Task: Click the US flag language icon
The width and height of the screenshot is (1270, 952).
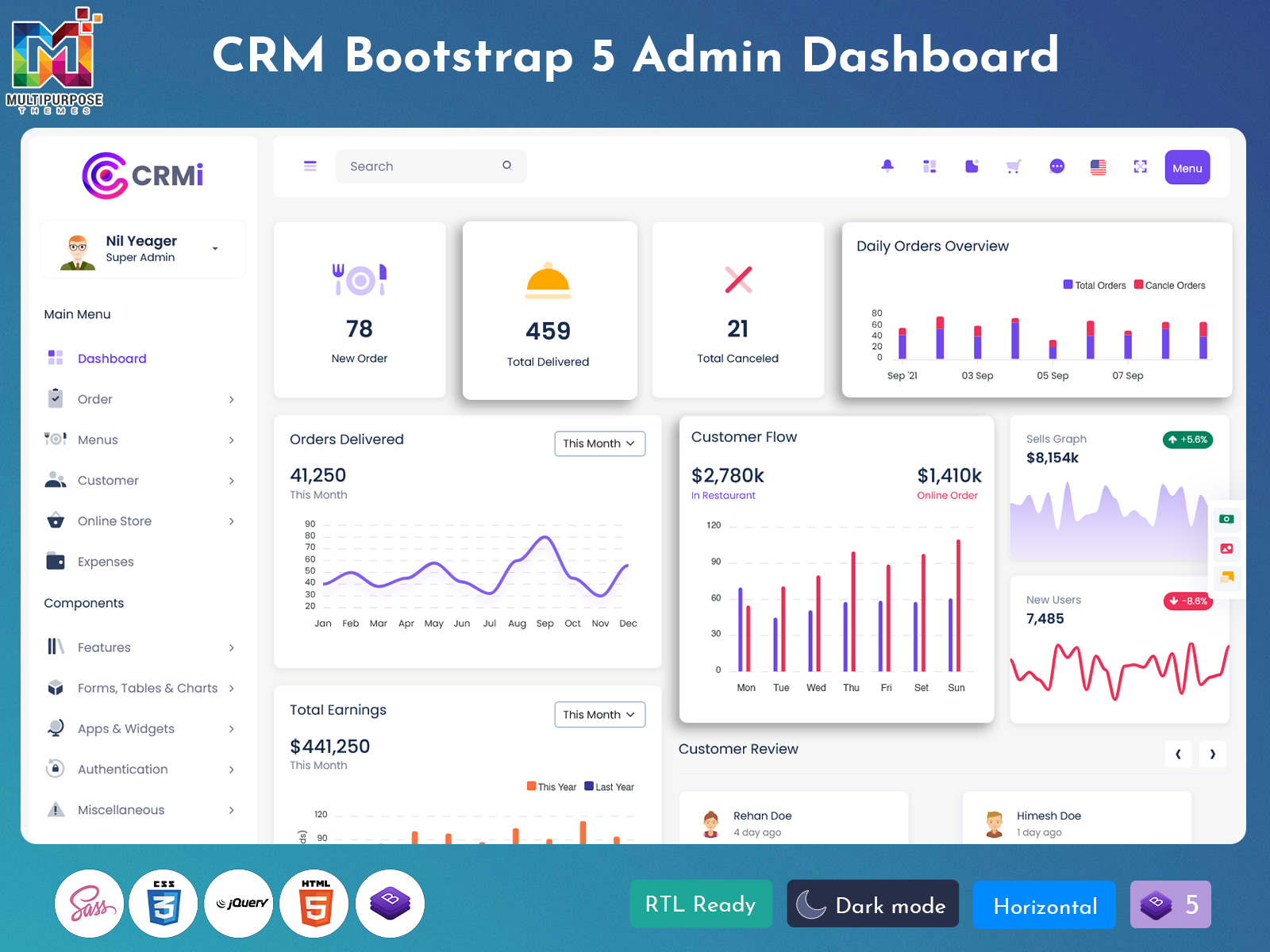Action: 1099,166
